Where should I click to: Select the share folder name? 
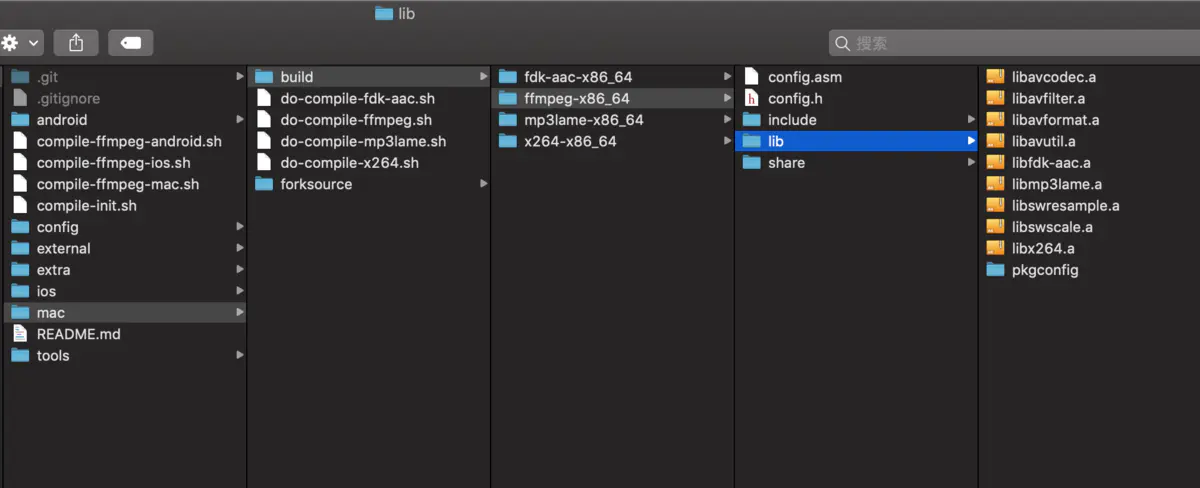tap(787, 163)
